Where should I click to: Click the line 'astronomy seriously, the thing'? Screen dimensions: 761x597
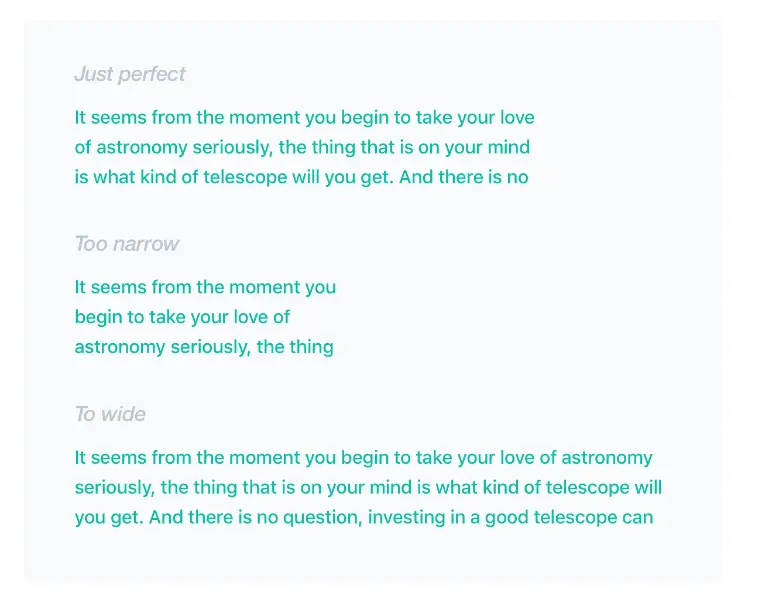pyautogui.click(x=204, y=347)
